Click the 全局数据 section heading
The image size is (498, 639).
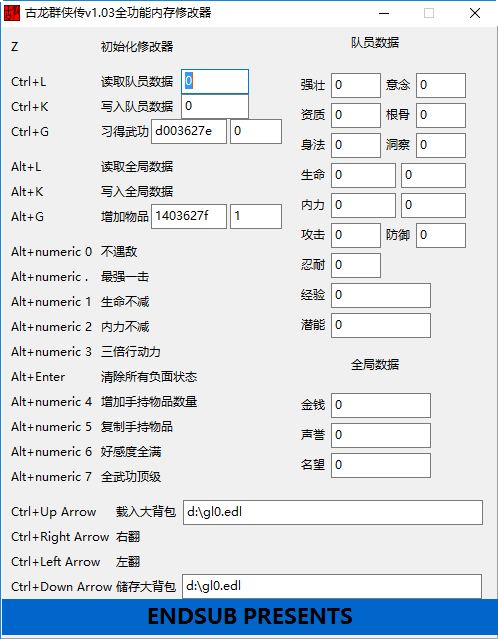tap(375, 364)
